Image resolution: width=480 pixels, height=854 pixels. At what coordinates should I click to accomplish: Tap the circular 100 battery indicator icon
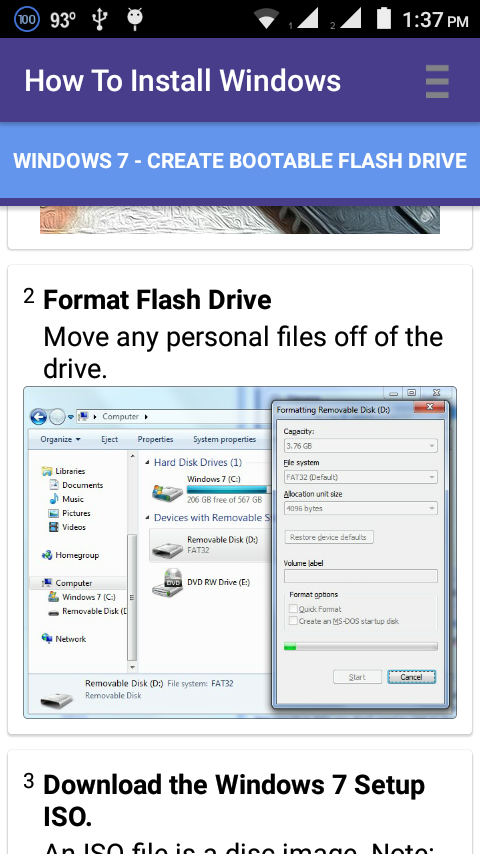[x=27, y=20]
